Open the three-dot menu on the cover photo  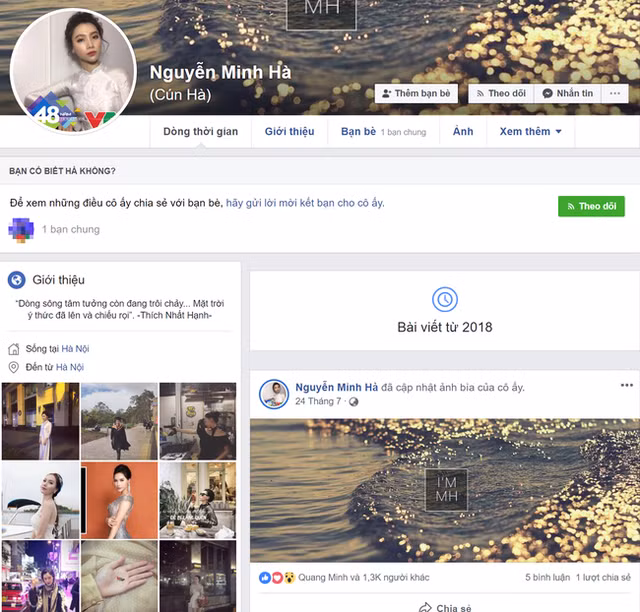coord(614,93)
